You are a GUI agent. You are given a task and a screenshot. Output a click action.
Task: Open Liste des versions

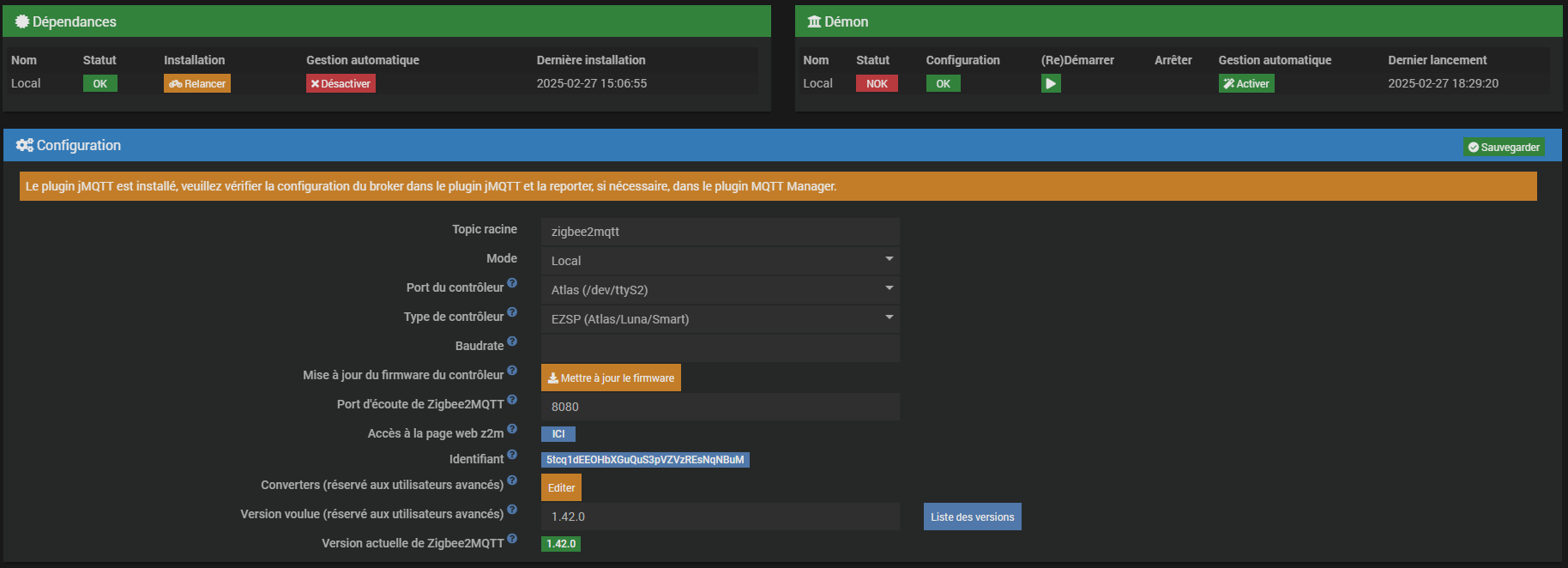point(972,517)
